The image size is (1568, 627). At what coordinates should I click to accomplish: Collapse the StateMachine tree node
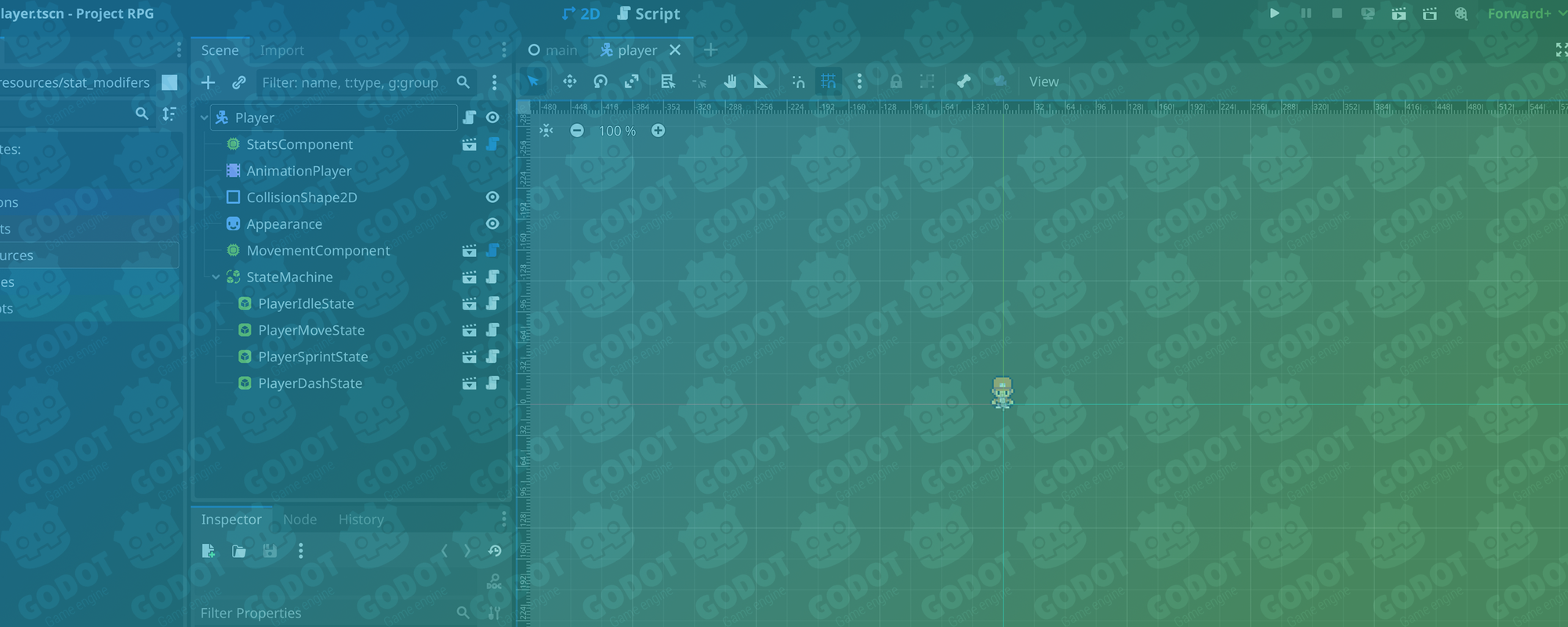point(216,277)
